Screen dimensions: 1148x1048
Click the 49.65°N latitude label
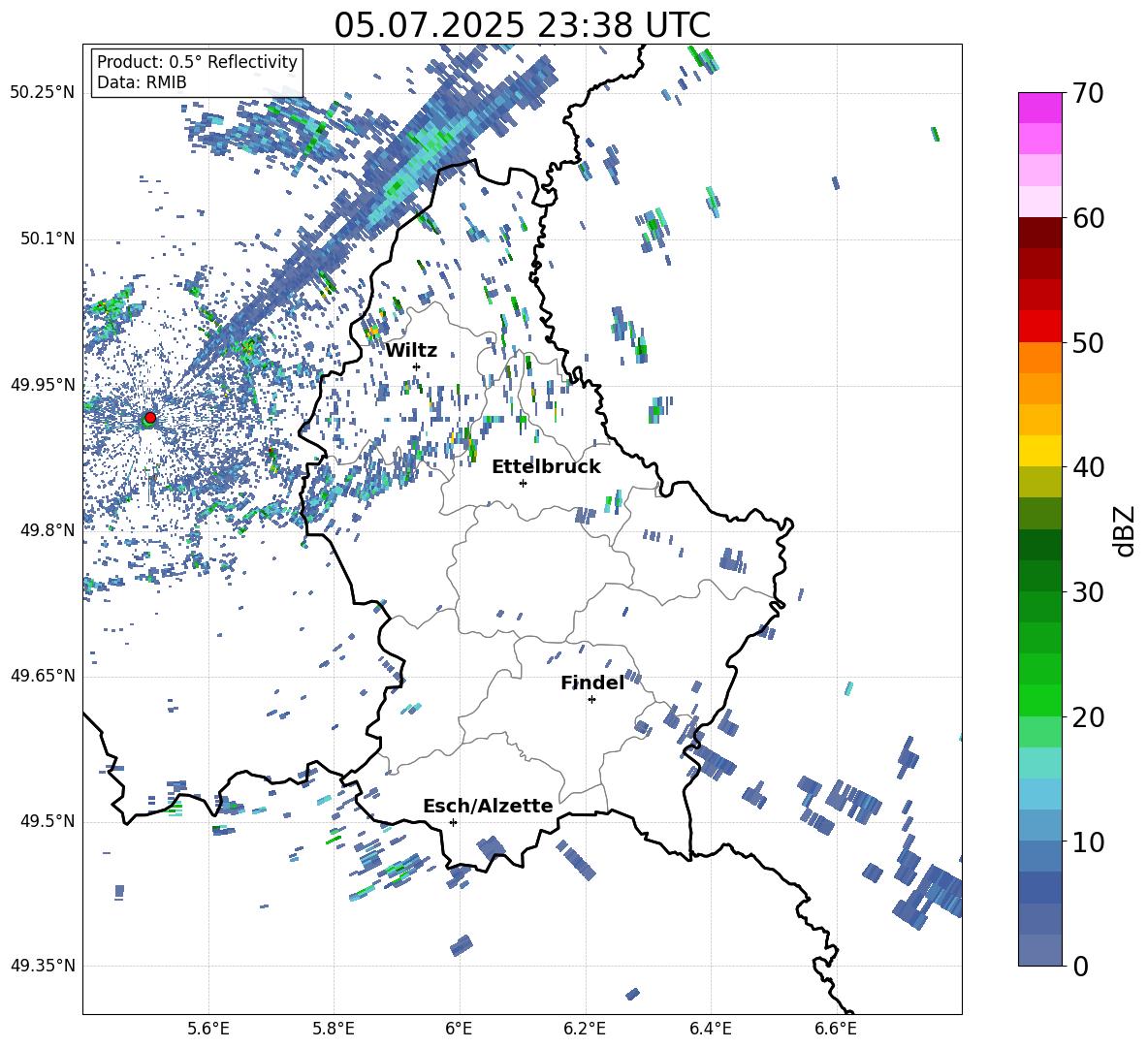click(x=43, y=676)
